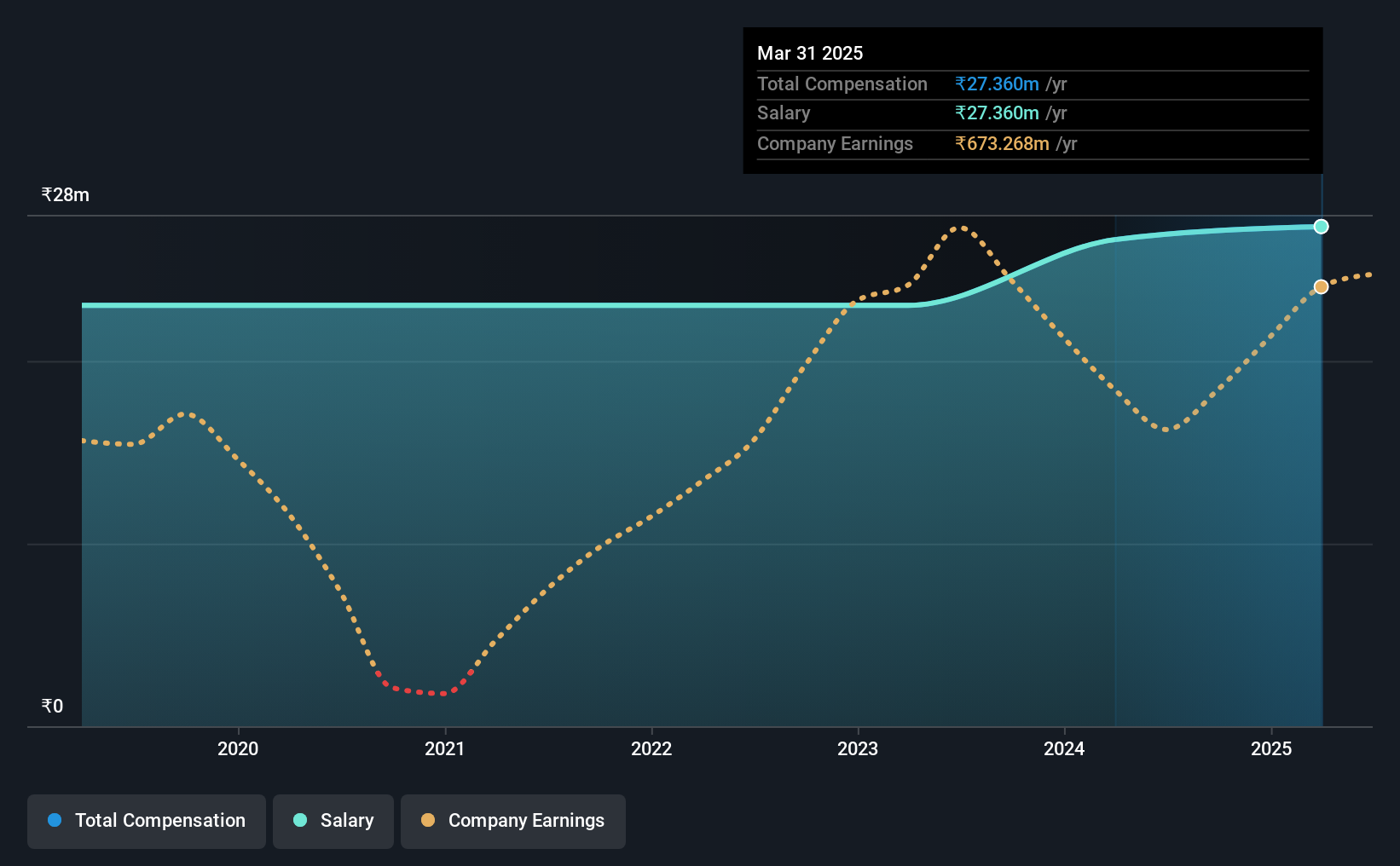The image size is (1400, 866).
Task: Toggle the Total Compensation legend button
Action: coord(147,821)
